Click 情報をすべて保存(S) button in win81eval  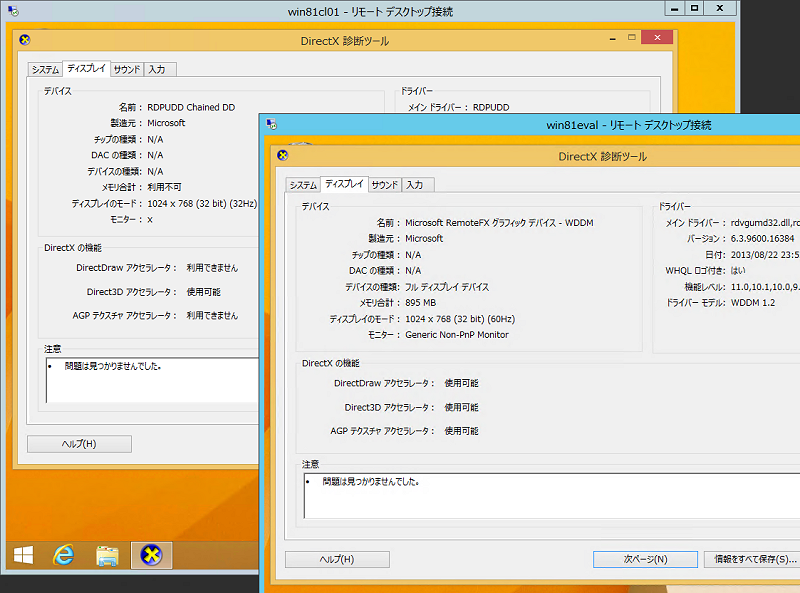753,559
